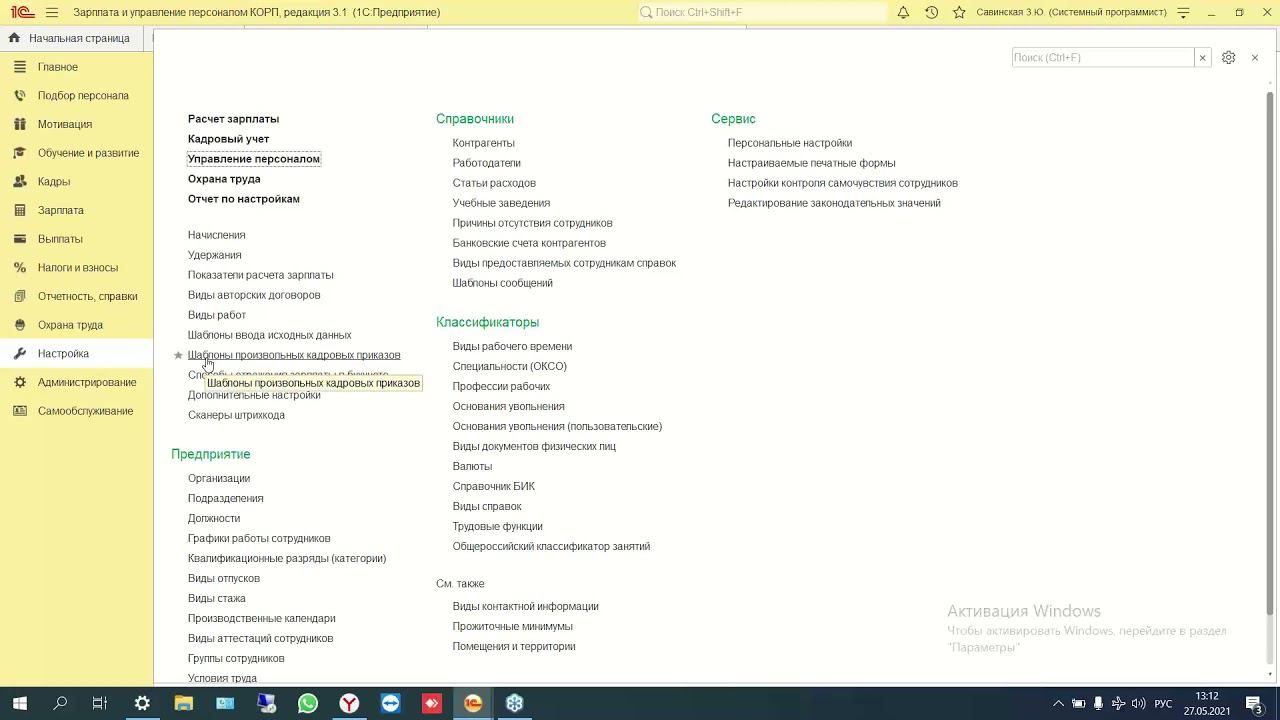Open the history clock icon
1280x720 pixels.
[x=931, y=12]
